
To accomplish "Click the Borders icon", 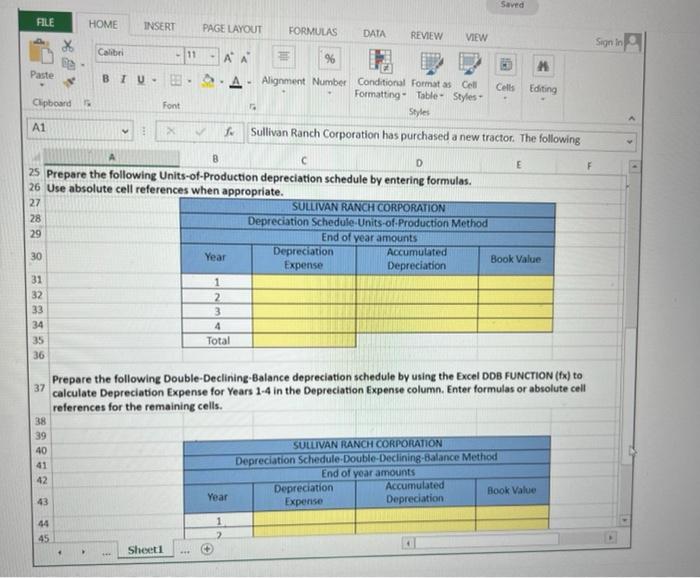I will click(176, 80).
